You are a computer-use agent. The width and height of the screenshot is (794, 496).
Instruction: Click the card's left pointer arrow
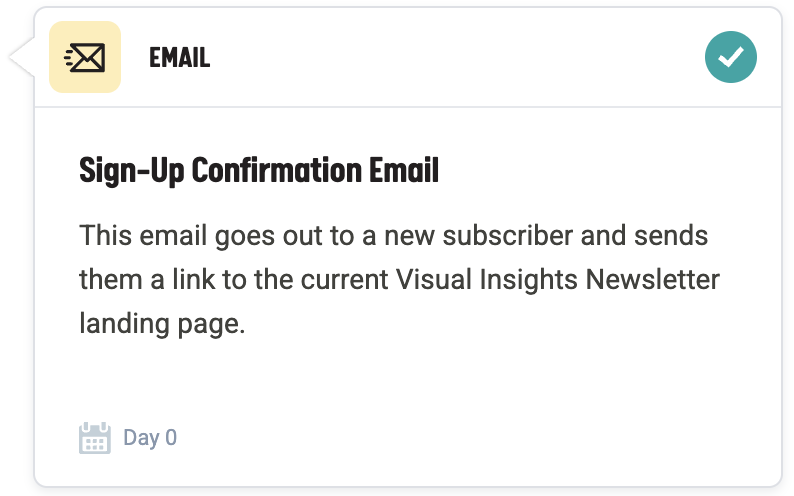tap(21, 58)
